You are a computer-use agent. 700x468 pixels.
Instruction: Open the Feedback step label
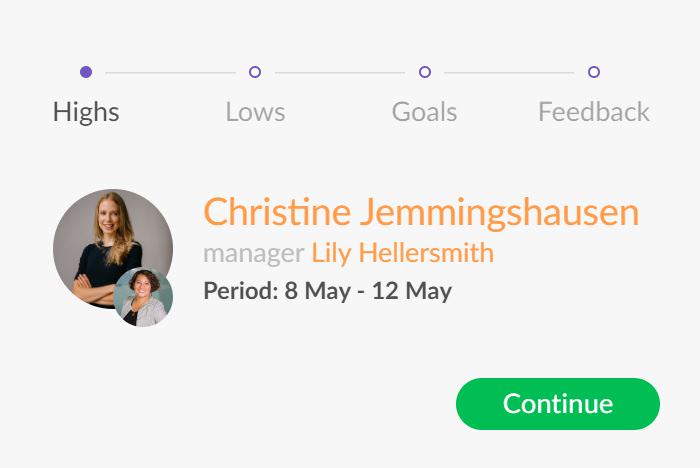click(x=594, y=112)
